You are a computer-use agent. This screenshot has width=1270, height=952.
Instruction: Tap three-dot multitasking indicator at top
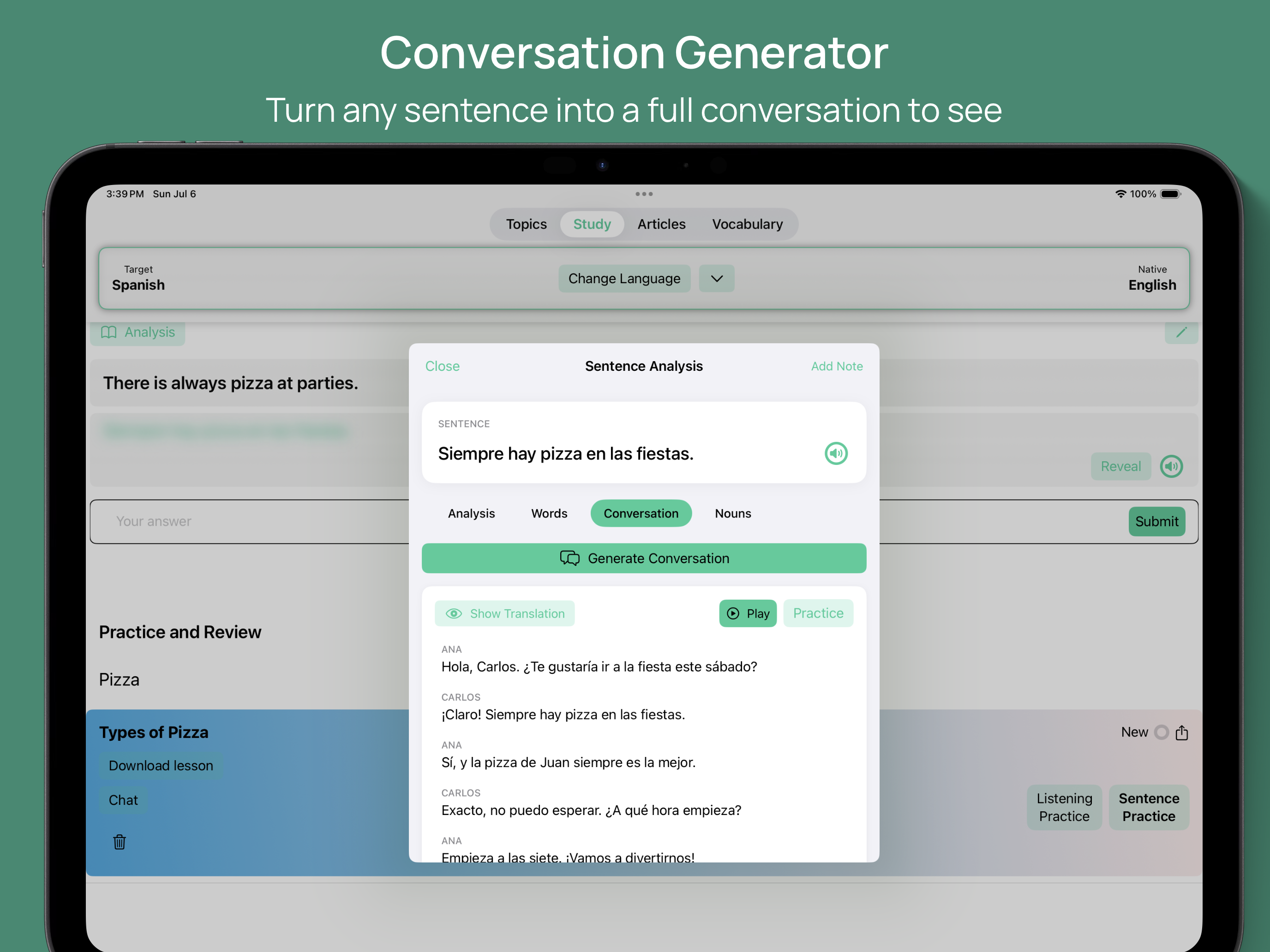[644, 194]
